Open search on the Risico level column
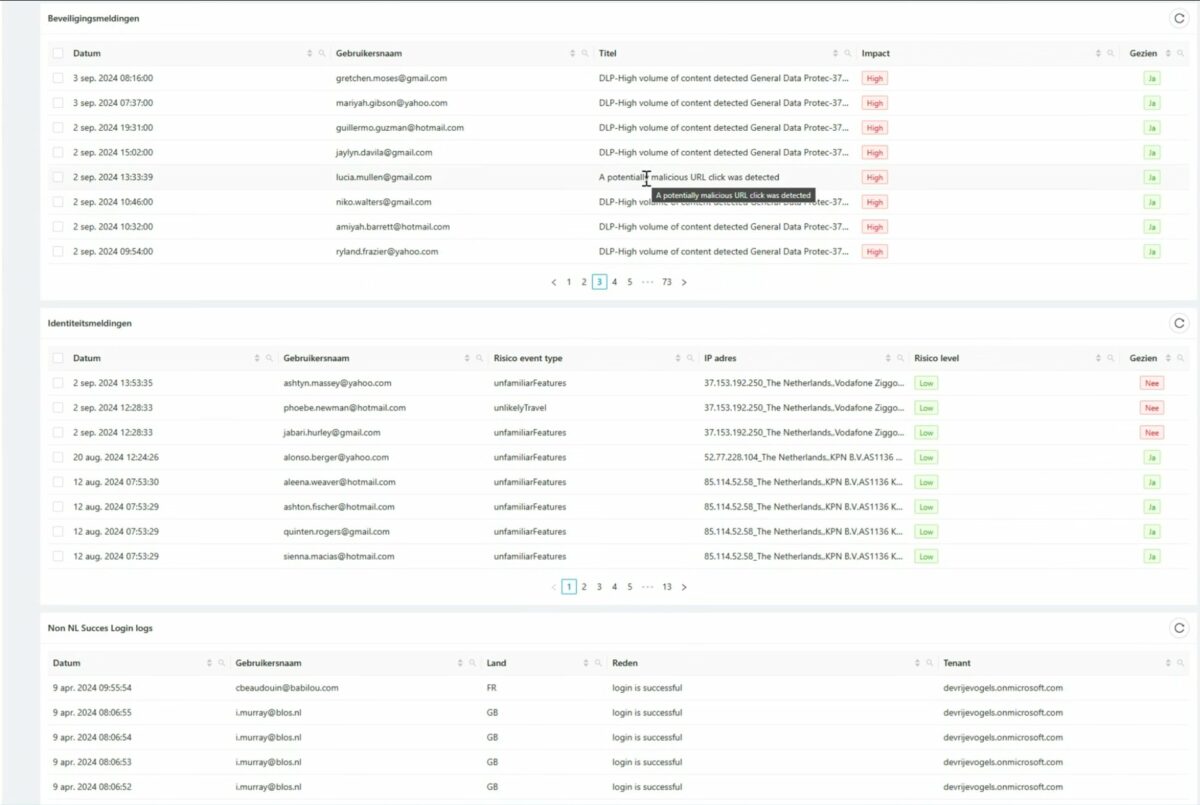Image resolution: width=1200 pixels, height=805 pixels. tap(1111, 358)
